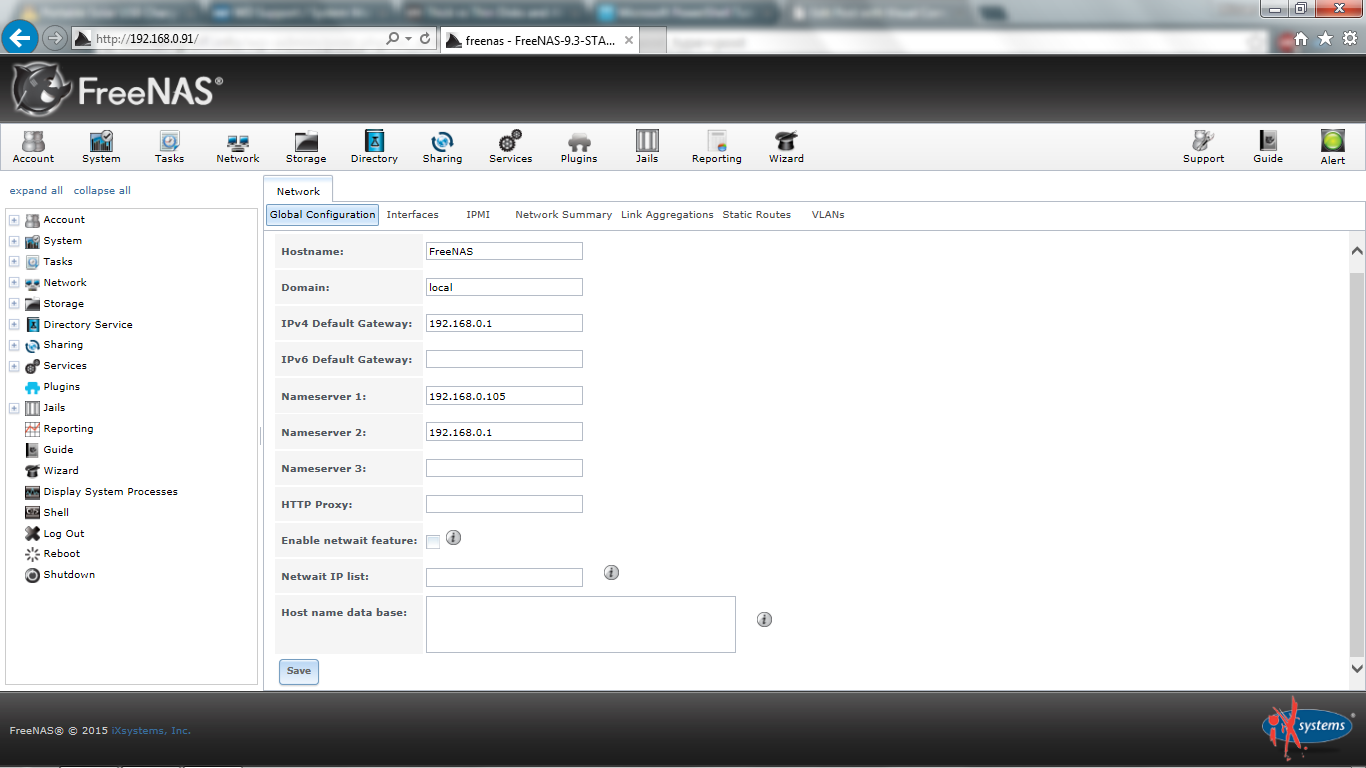Screen dimensions: 1366x768
Task: Expand the Storage node in sidebar tree
Action: (14, 304)
